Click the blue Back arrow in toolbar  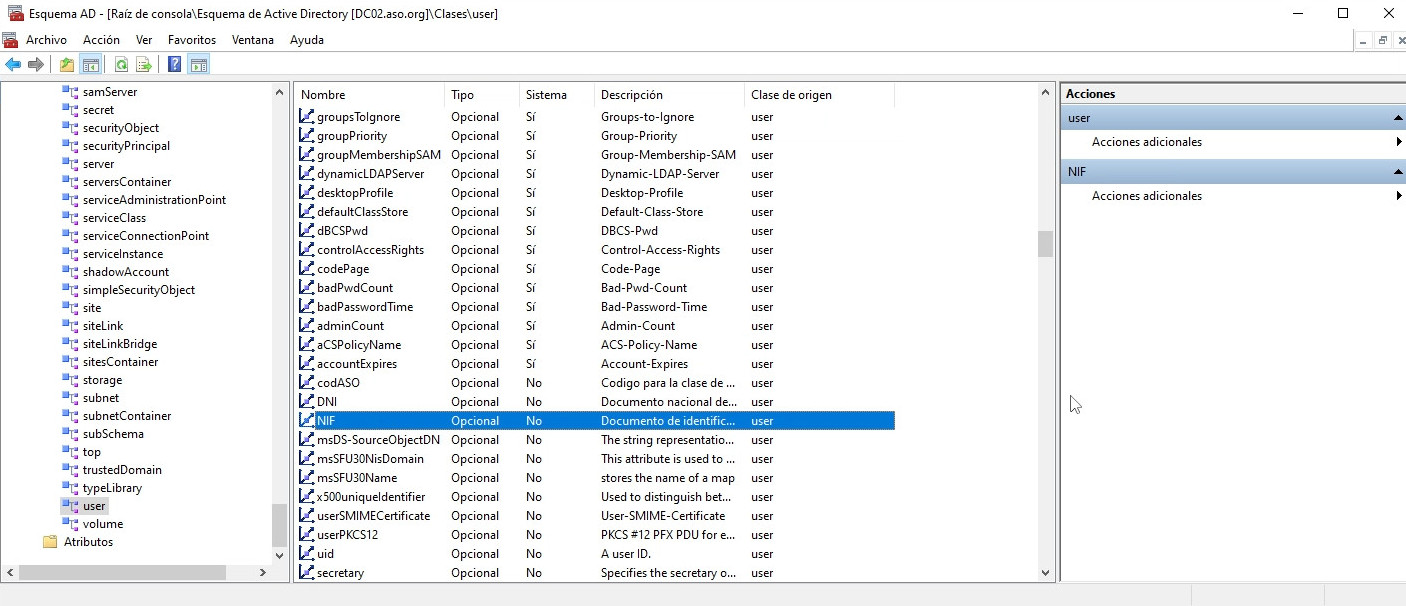pos(13,65)
